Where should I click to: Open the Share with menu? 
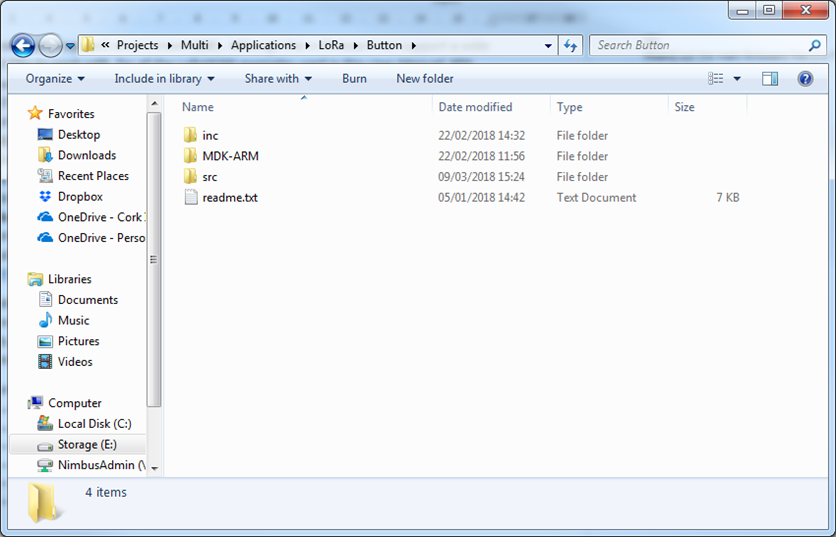pyautogui.click(x=278, y=79)
